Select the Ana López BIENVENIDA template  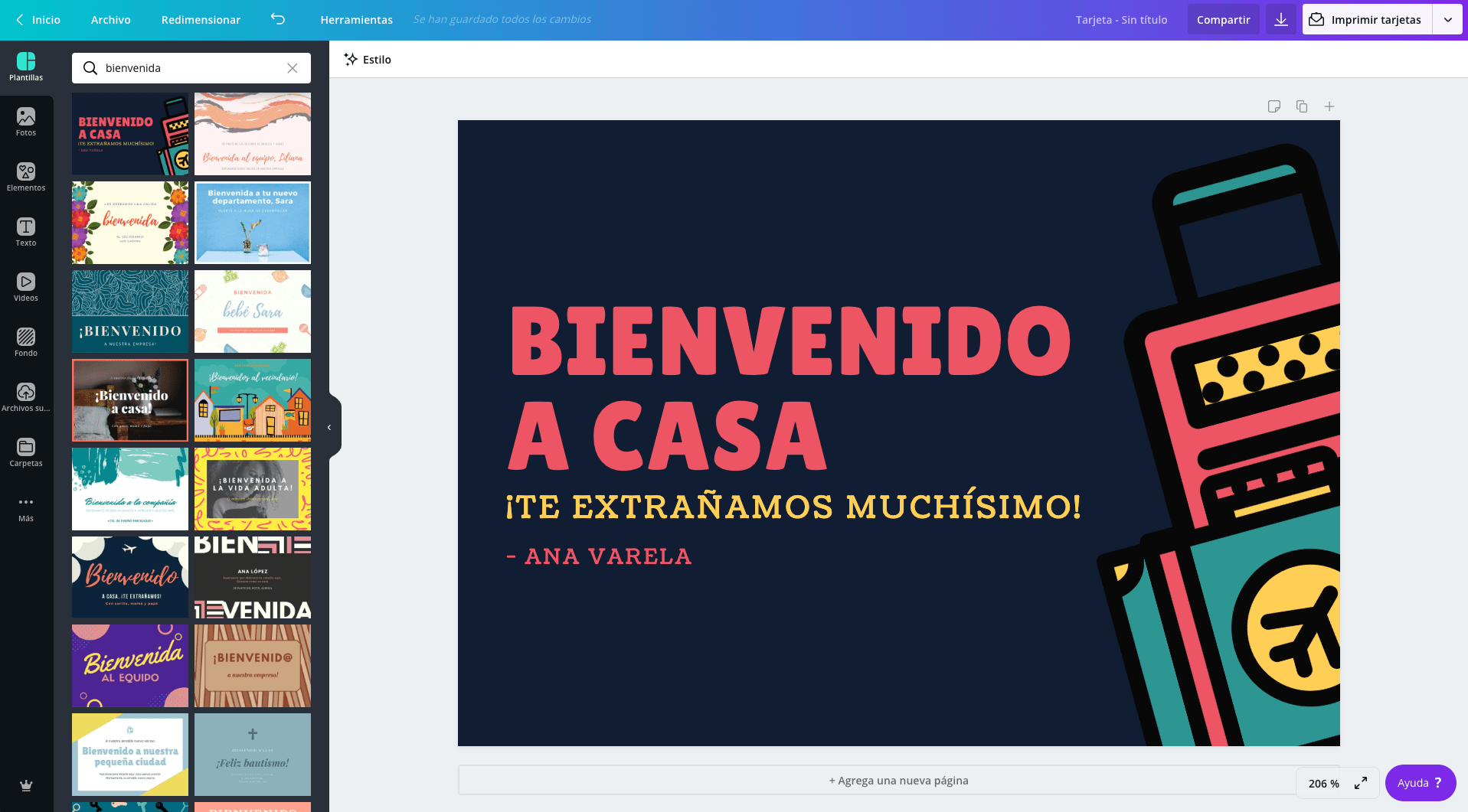(x=253, y=577)
